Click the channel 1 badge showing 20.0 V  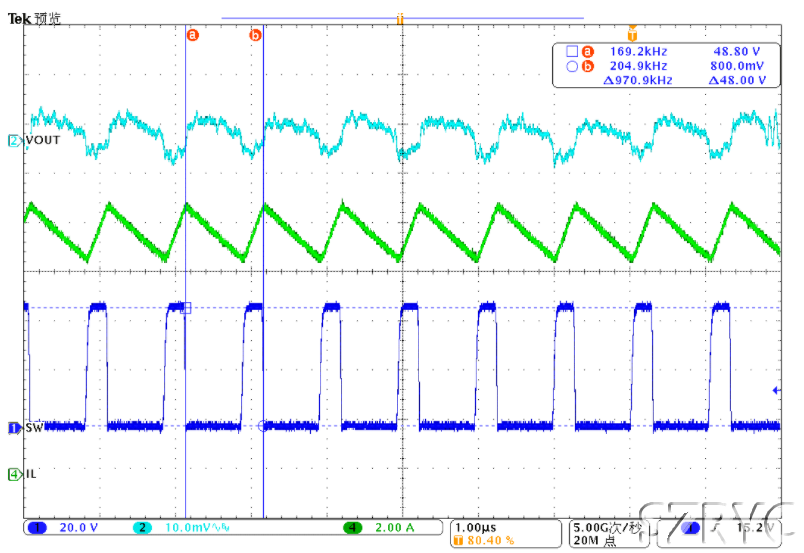40,527
